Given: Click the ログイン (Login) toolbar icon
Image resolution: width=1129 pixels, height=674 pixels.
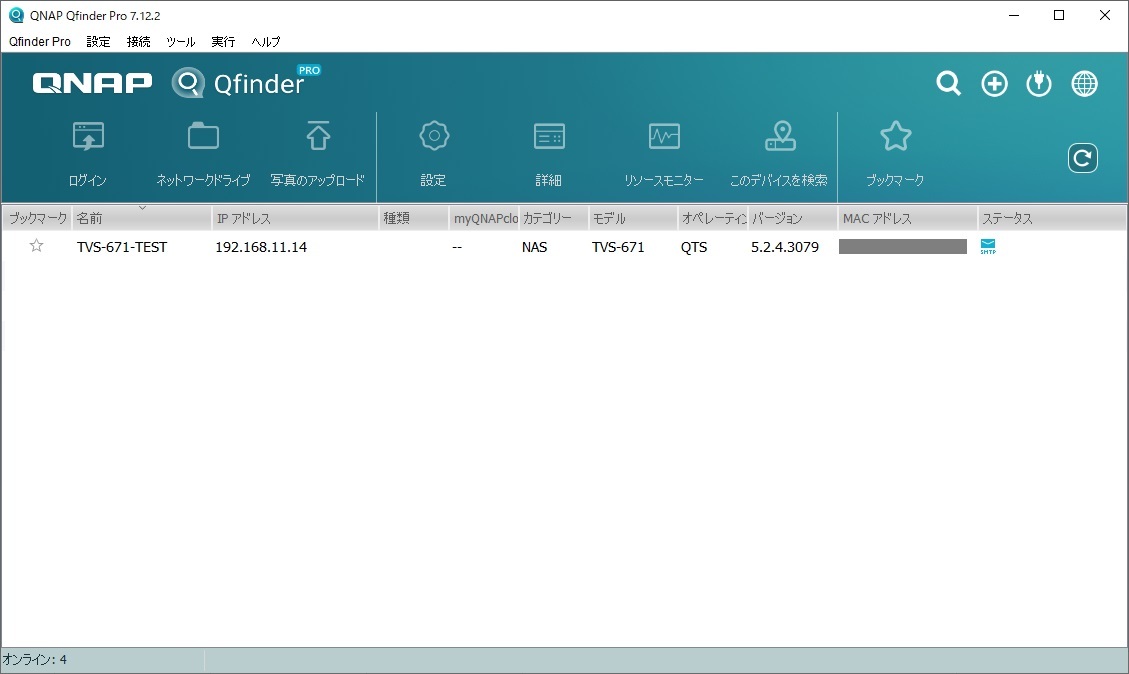Looking at the screenshot, I should click(88, 137).
